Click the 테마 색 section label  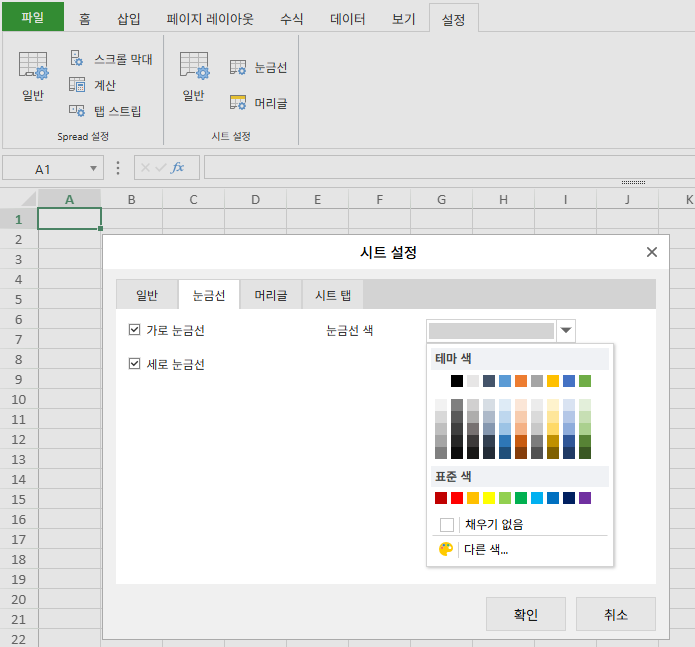coord(453,358)
